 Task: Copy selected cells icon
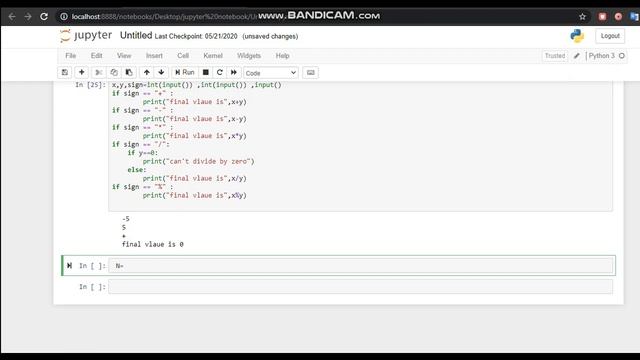tap(114, 72)
